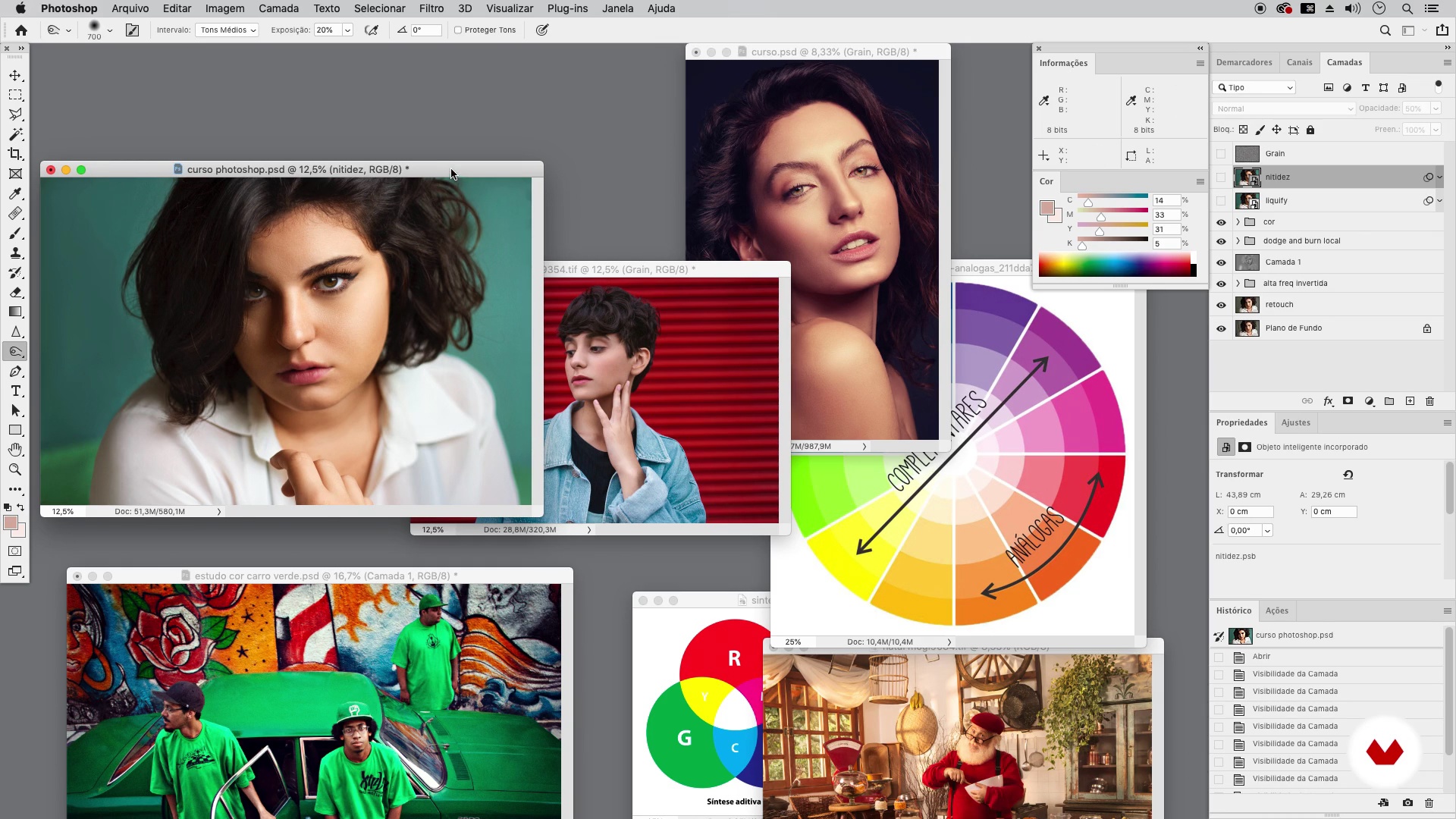
Task: Switch to the Canais tab
Action: pyautogui.click(x=1299, y=62)
